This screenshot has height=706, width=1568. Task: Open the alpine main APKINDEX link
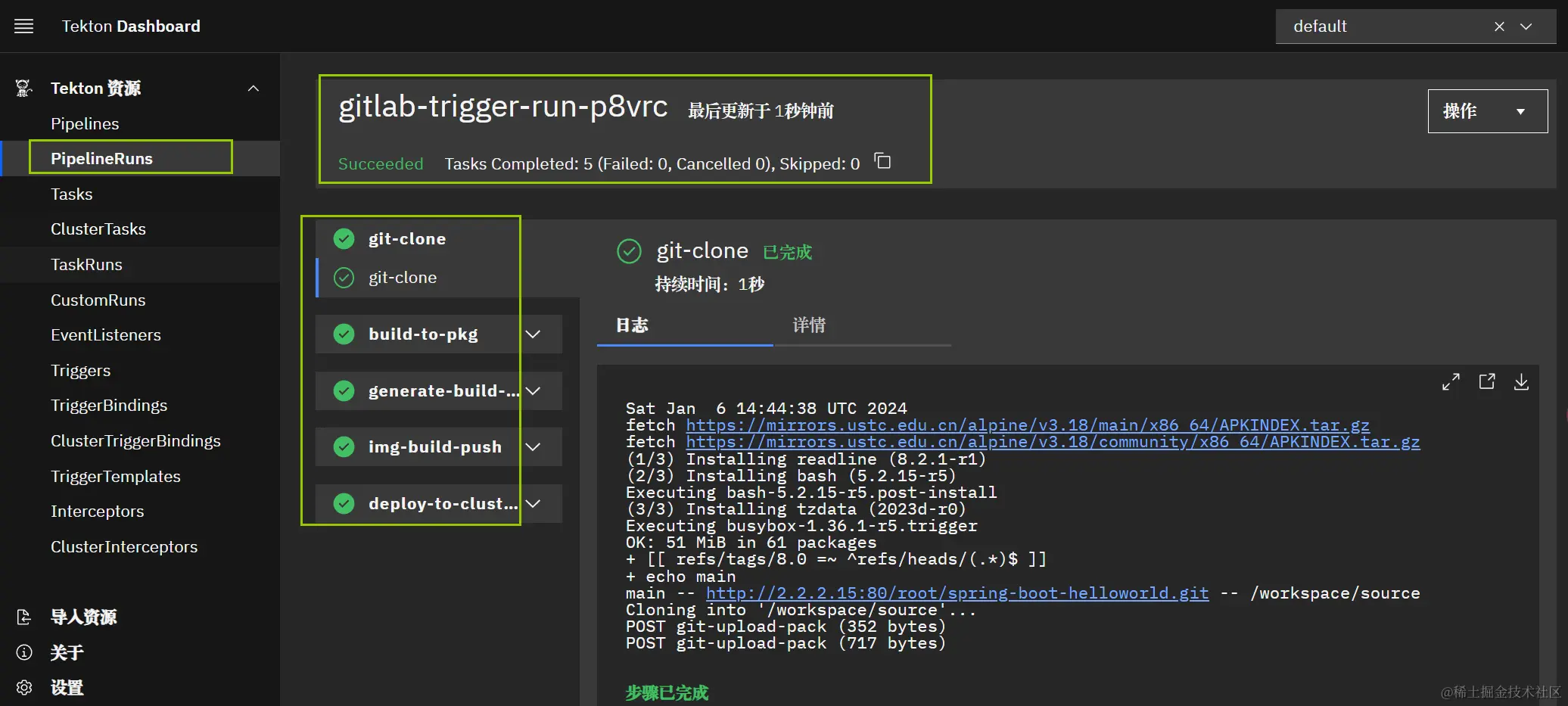click(x=1028, y=425)
